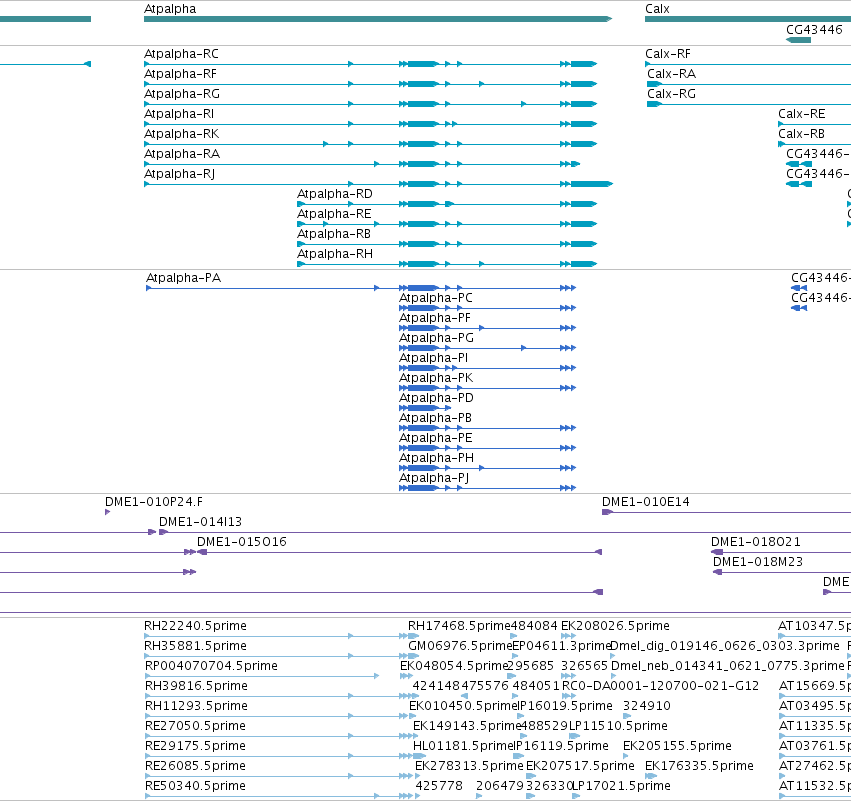Viewport: 851px width, 801px height.
Task: Select protein Atpalpha-PK label
Action: [436, 378]
